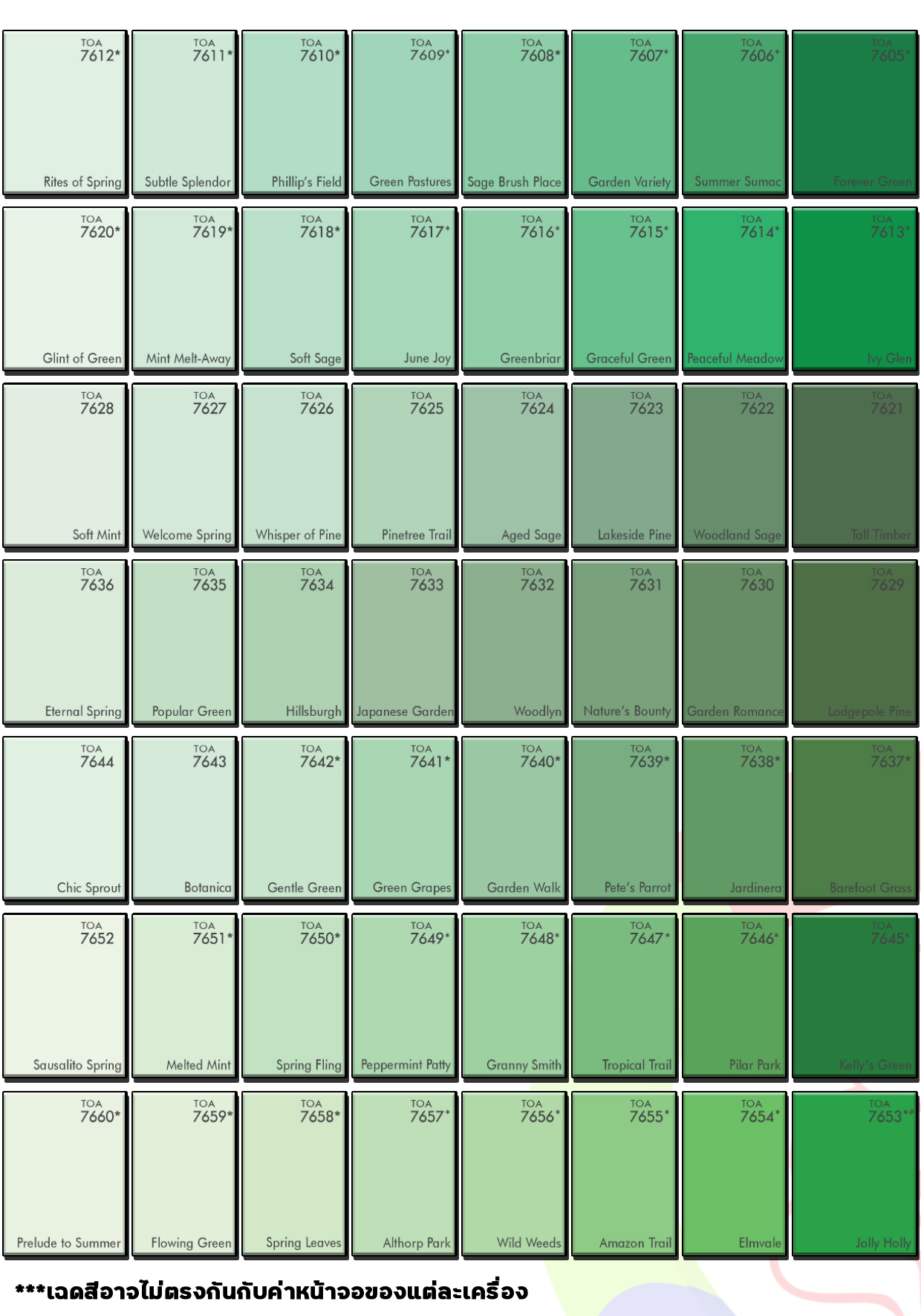Choose the June Joy 7617 swatch

click(404, 289)
